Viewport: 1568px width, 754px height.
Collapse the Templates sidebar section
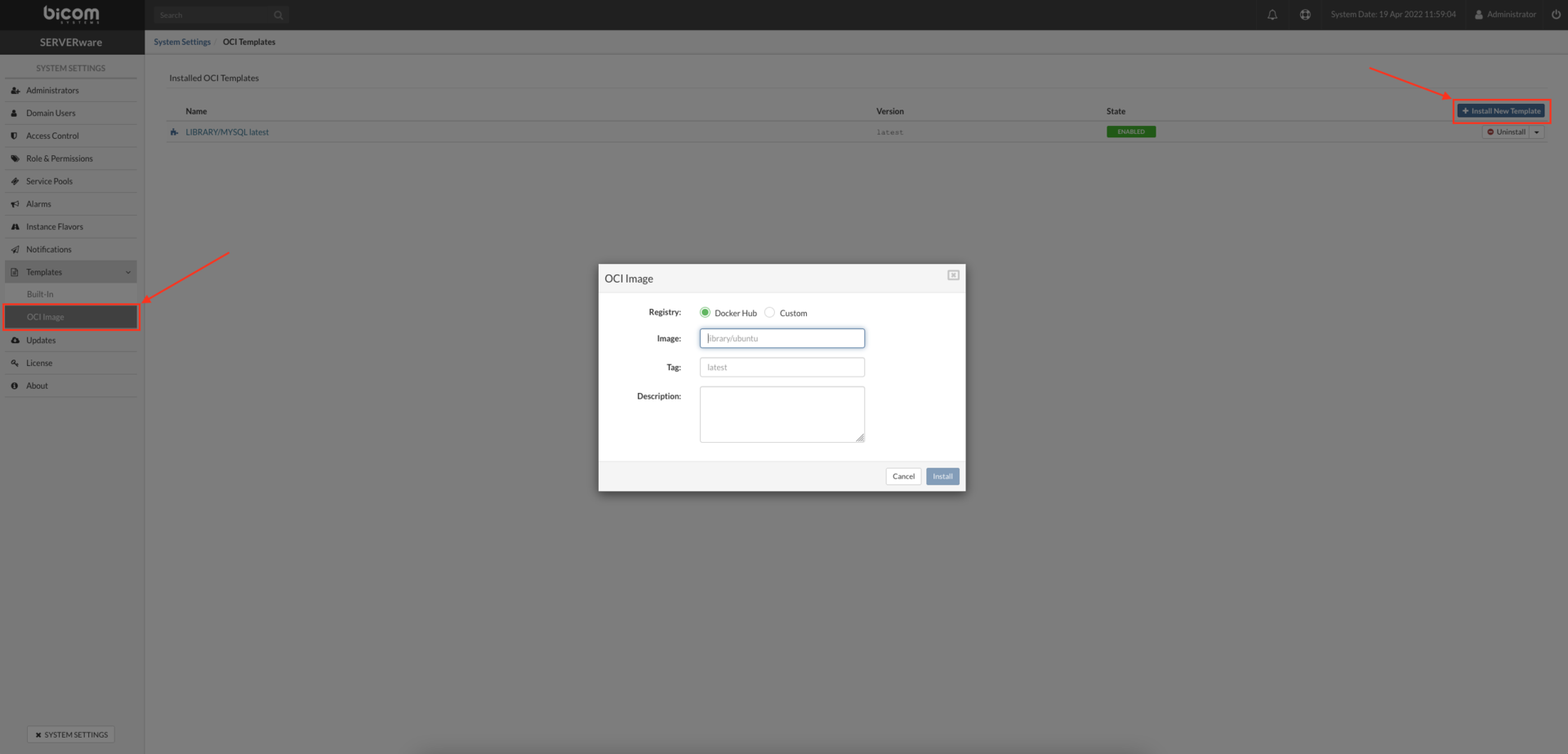click(128, 273)
